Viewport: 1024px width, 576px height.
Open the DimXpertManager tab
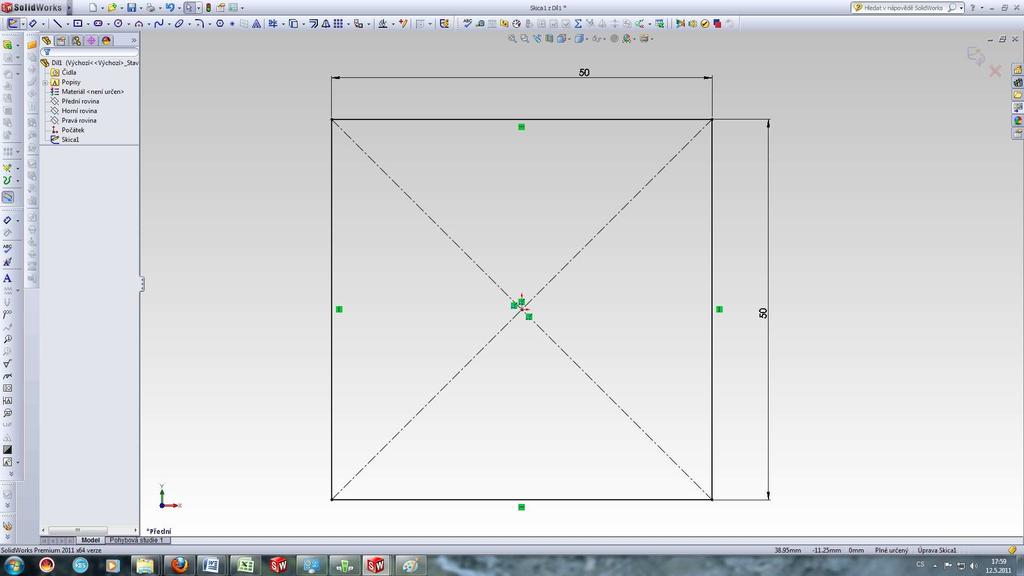(91, 40)
